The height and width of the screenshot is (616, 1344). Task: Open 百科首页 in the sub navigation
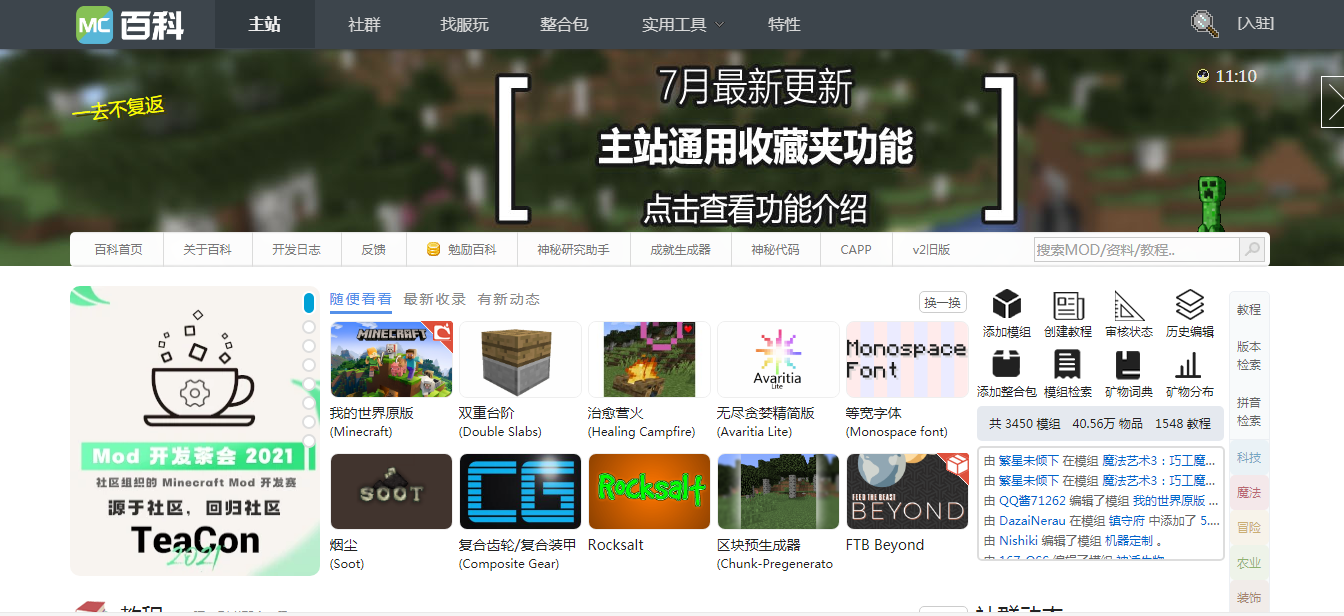tap(118, 249)
